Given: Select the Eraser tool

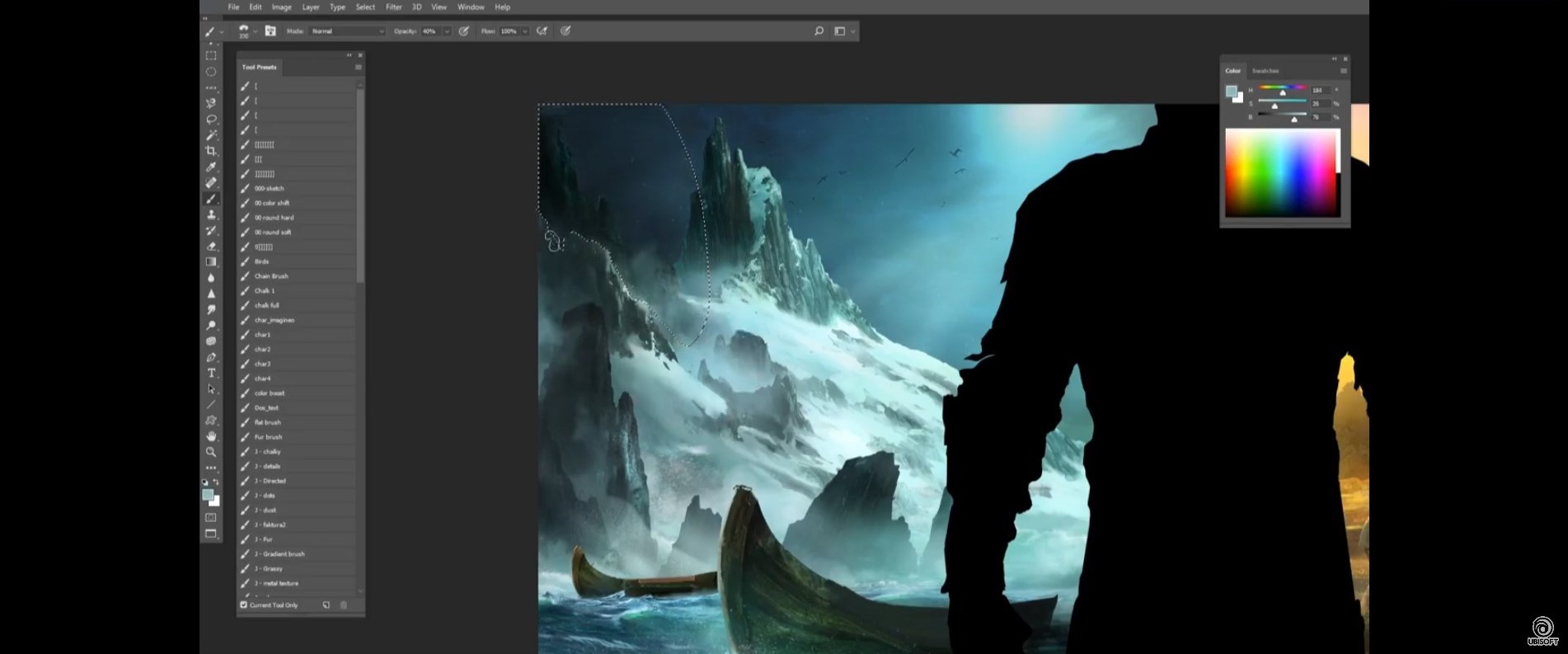Looking at the screenshot, I should click(x=211, y=246).
